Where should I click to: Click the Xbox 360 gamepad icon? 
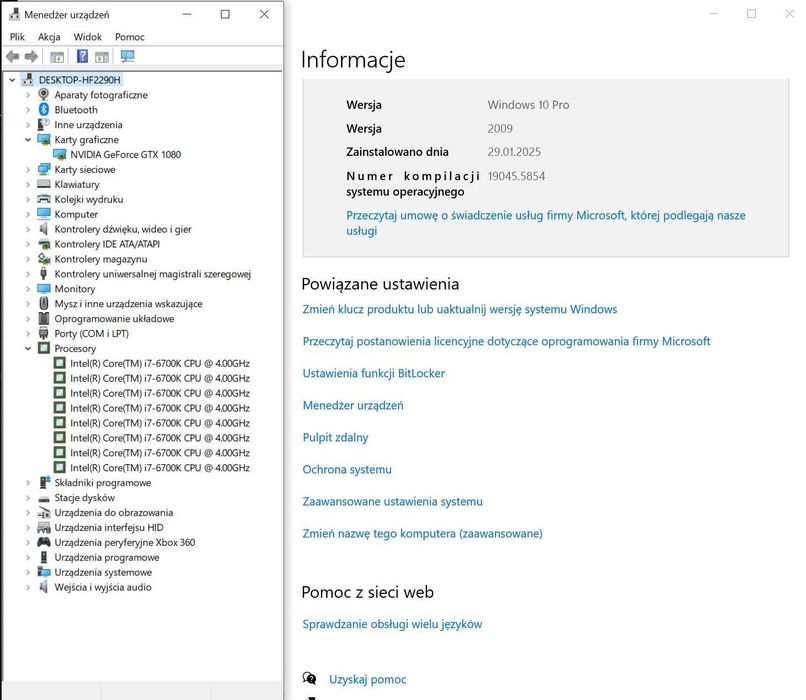click(x=44, y=542)
